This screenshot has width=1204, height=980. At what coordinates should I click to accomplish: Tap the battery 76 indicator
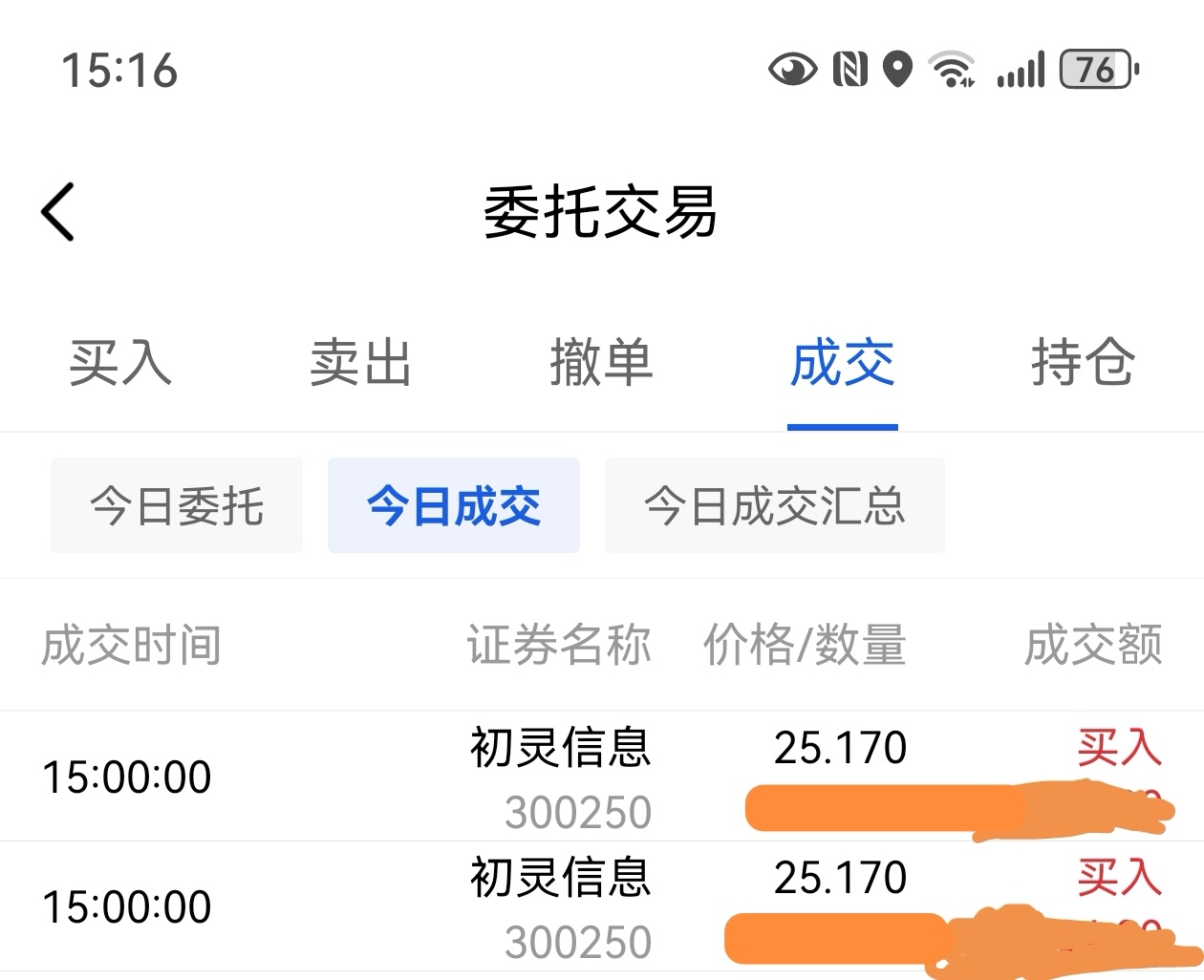[x=1099, y=70]
